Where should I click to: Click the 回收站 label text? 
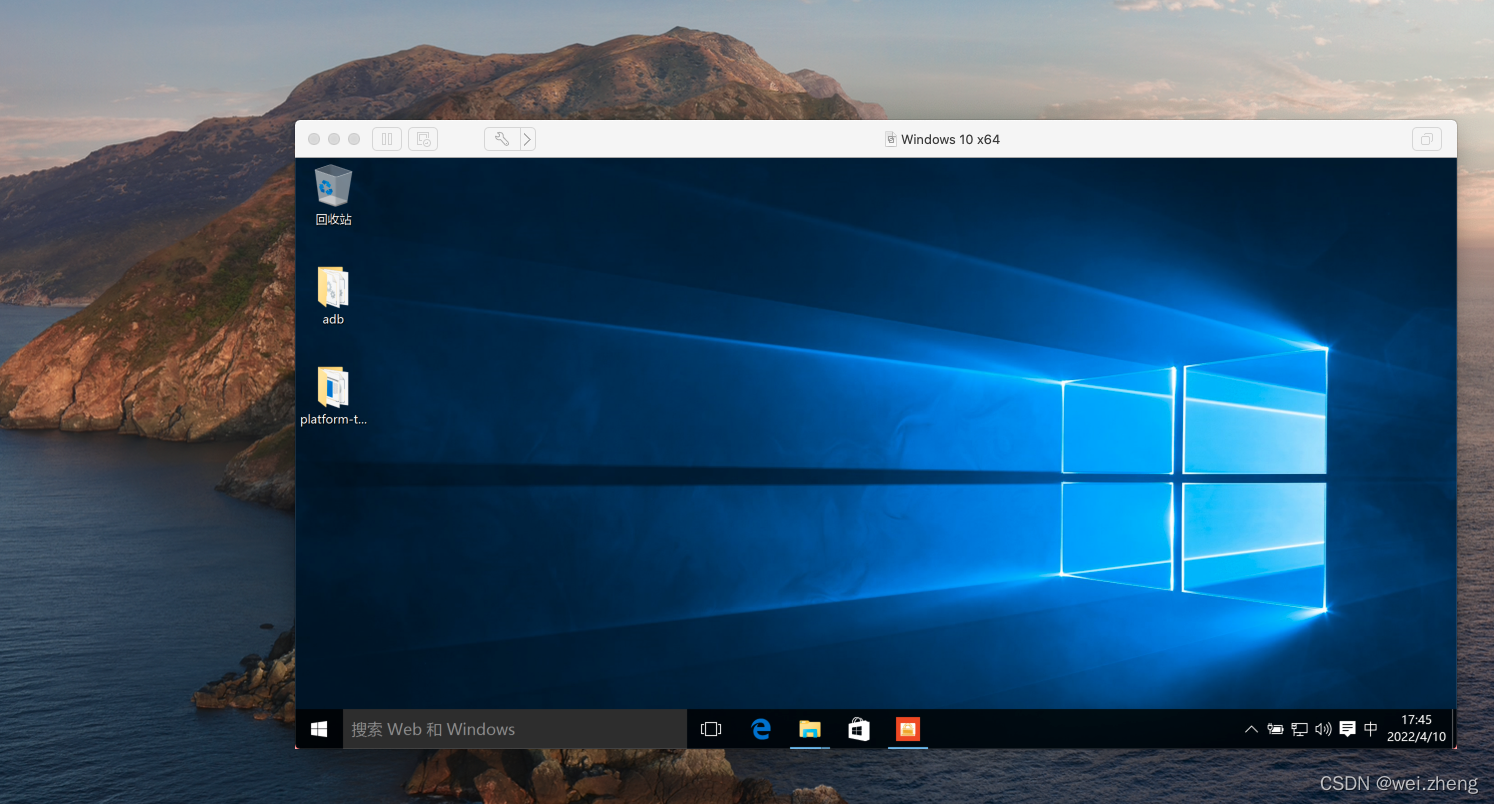point(333,219)
